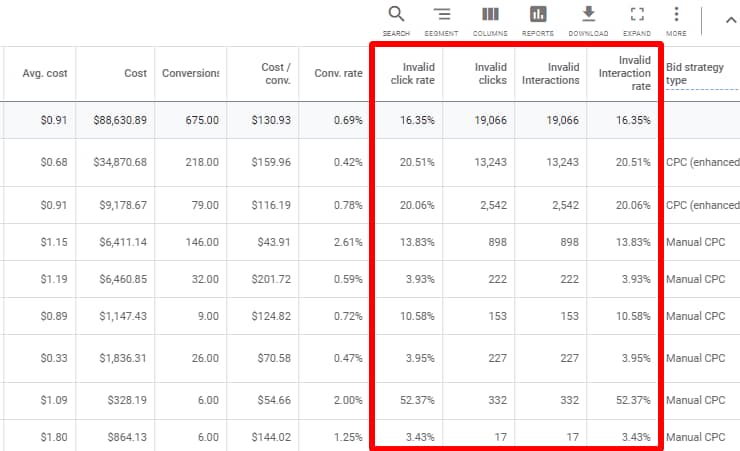The width and height of the screenshot is (740, 451).
Task: Sort by Invalid click rate column header
Action: pos(412,73)
